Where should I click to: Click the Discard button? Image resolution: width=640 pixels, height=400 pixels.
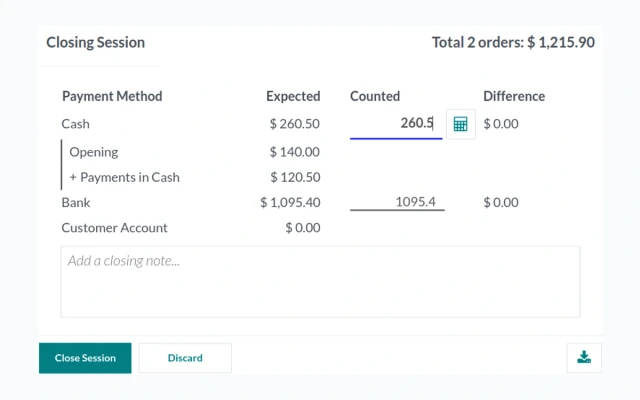point(185,358)
